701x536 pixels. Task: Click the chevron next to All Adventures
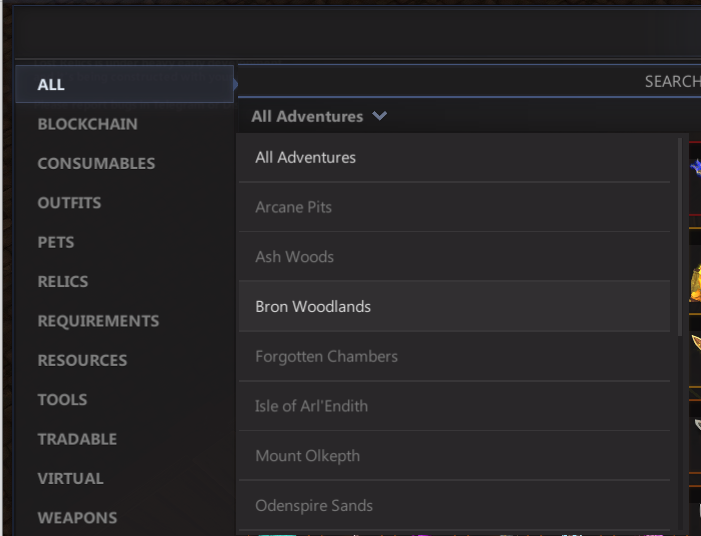(379, 116)
